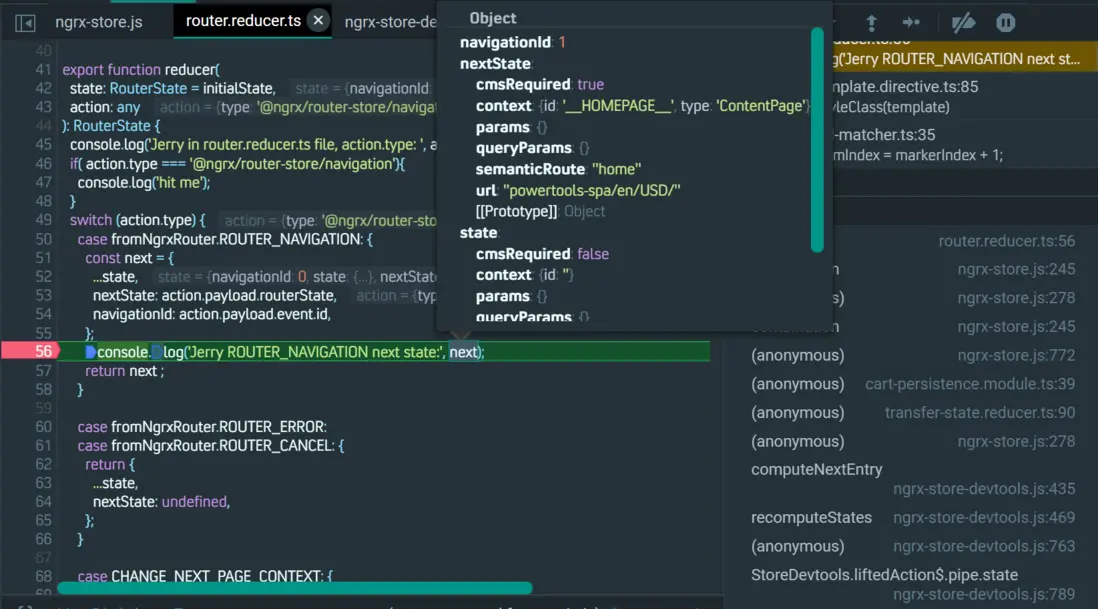Collapse the state property in popup
This screenshot has height=609, width=1098.
(x=478, y=232)
